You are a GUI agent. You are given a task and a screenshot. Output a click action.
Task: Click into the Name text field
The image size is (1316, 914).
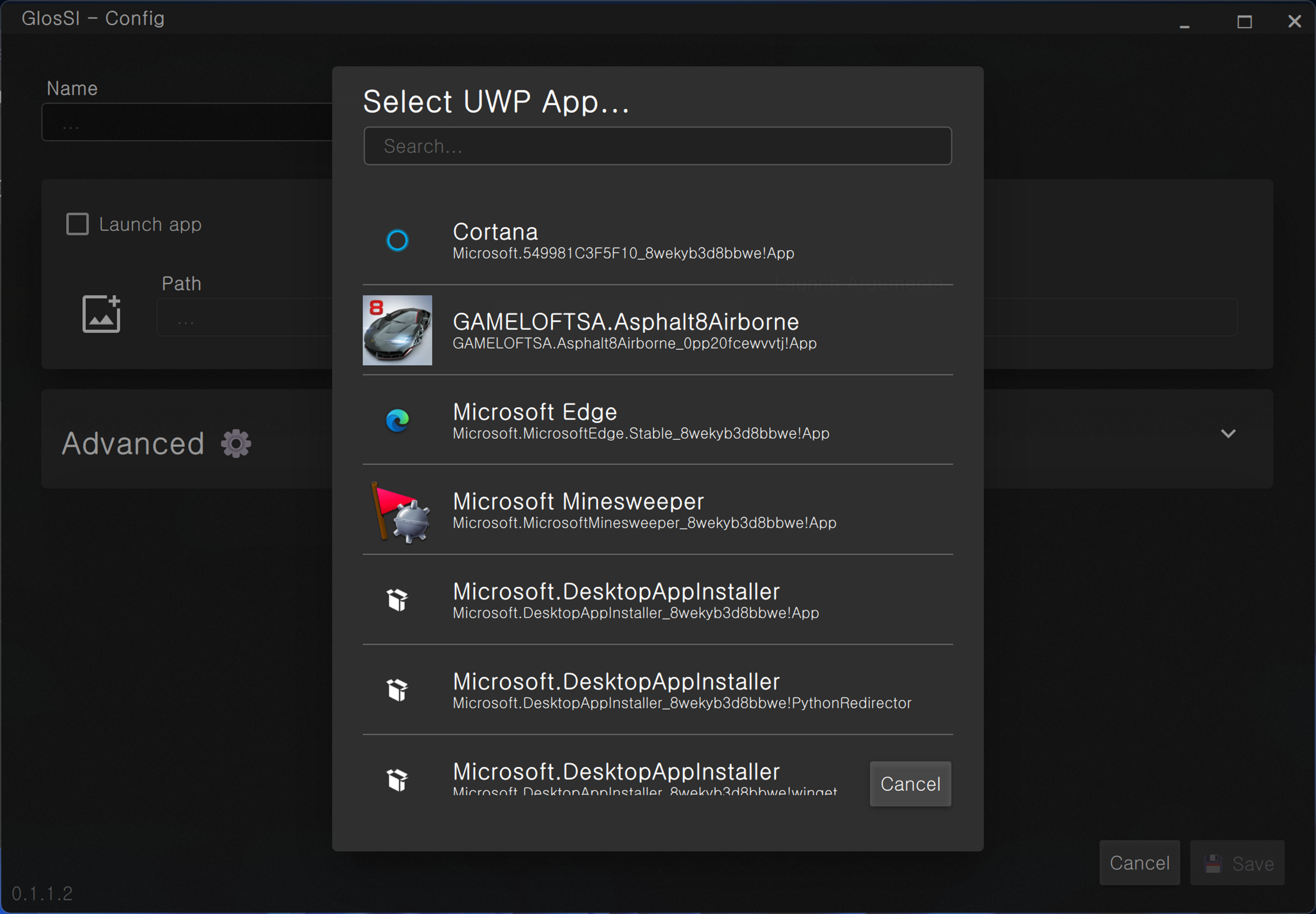pyautogui.click(x=187, y=123)
